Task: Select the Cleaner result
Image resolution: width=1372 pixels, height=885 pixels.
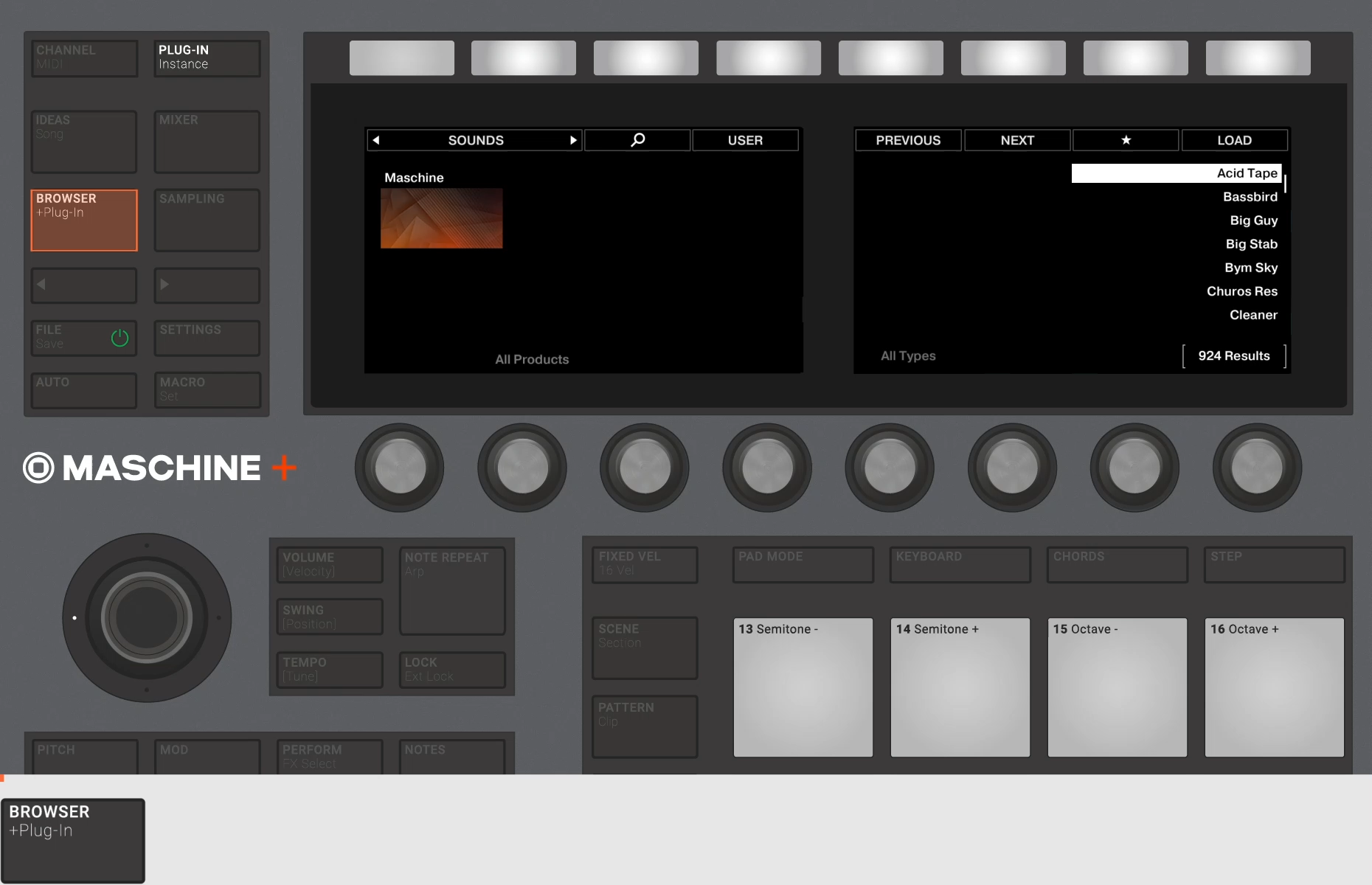Action: 1253,315
